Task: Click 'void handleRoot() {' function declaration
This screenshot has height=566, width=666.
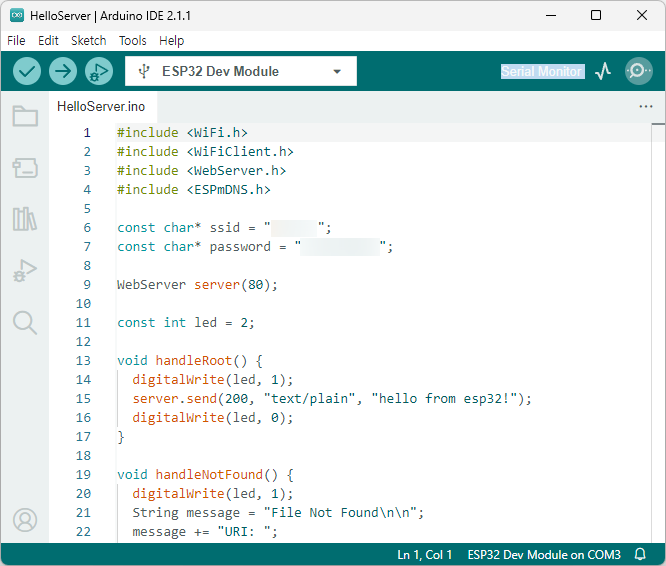Action: (190, 360)
